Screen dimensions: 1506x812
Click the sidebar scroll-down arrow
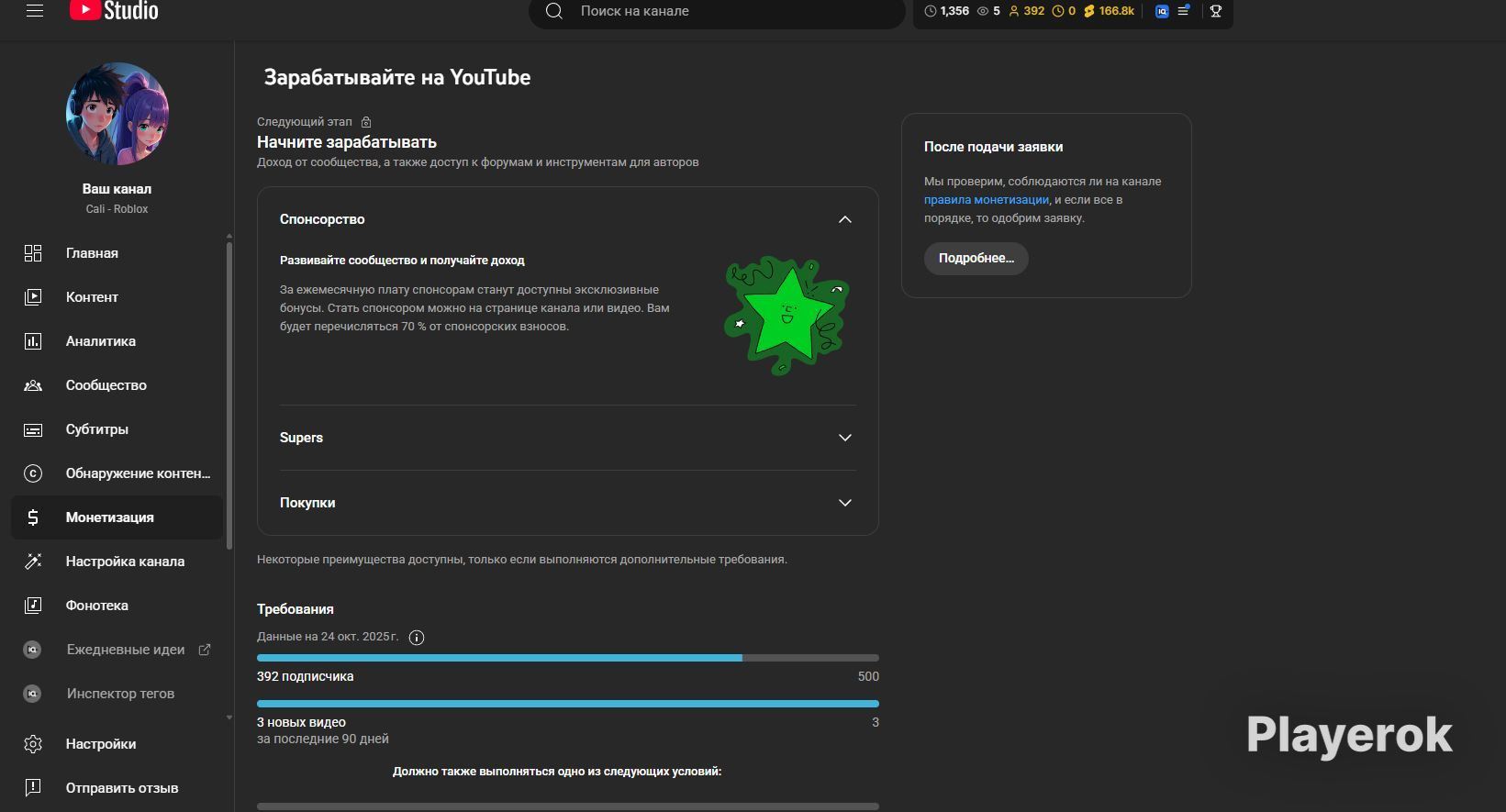[x=229, y=718]
